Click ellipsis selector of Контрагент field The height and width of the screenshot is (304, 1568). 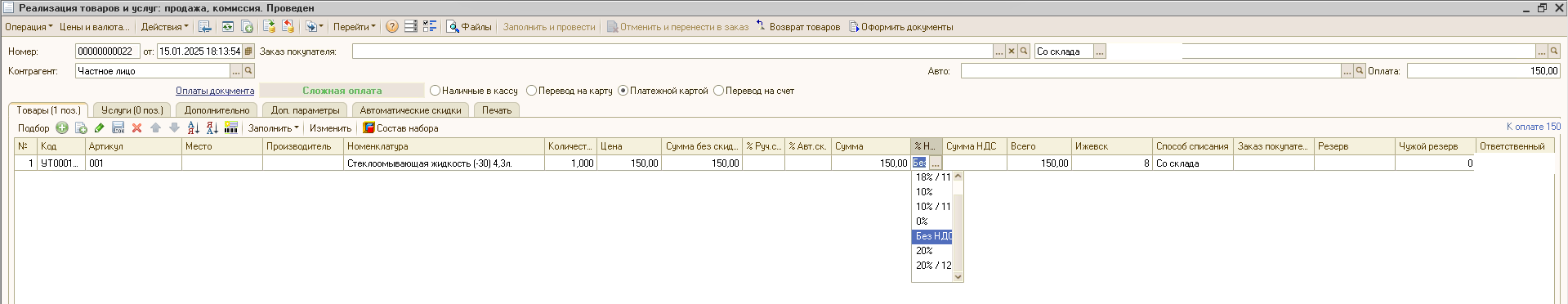coord(237,71)
